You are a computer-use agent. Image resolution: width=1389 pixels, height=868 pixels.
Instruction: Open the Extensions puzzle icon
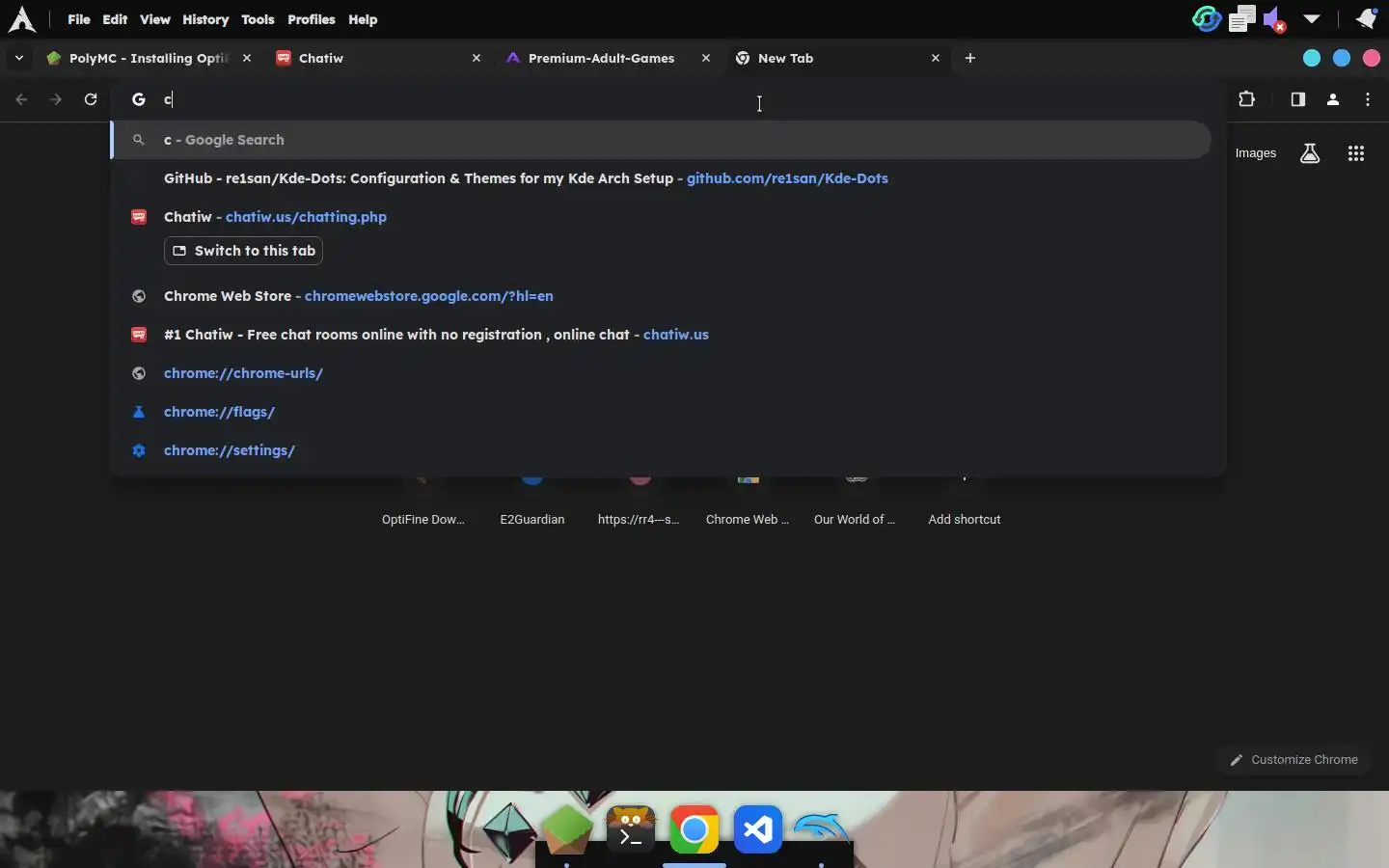1247,99
